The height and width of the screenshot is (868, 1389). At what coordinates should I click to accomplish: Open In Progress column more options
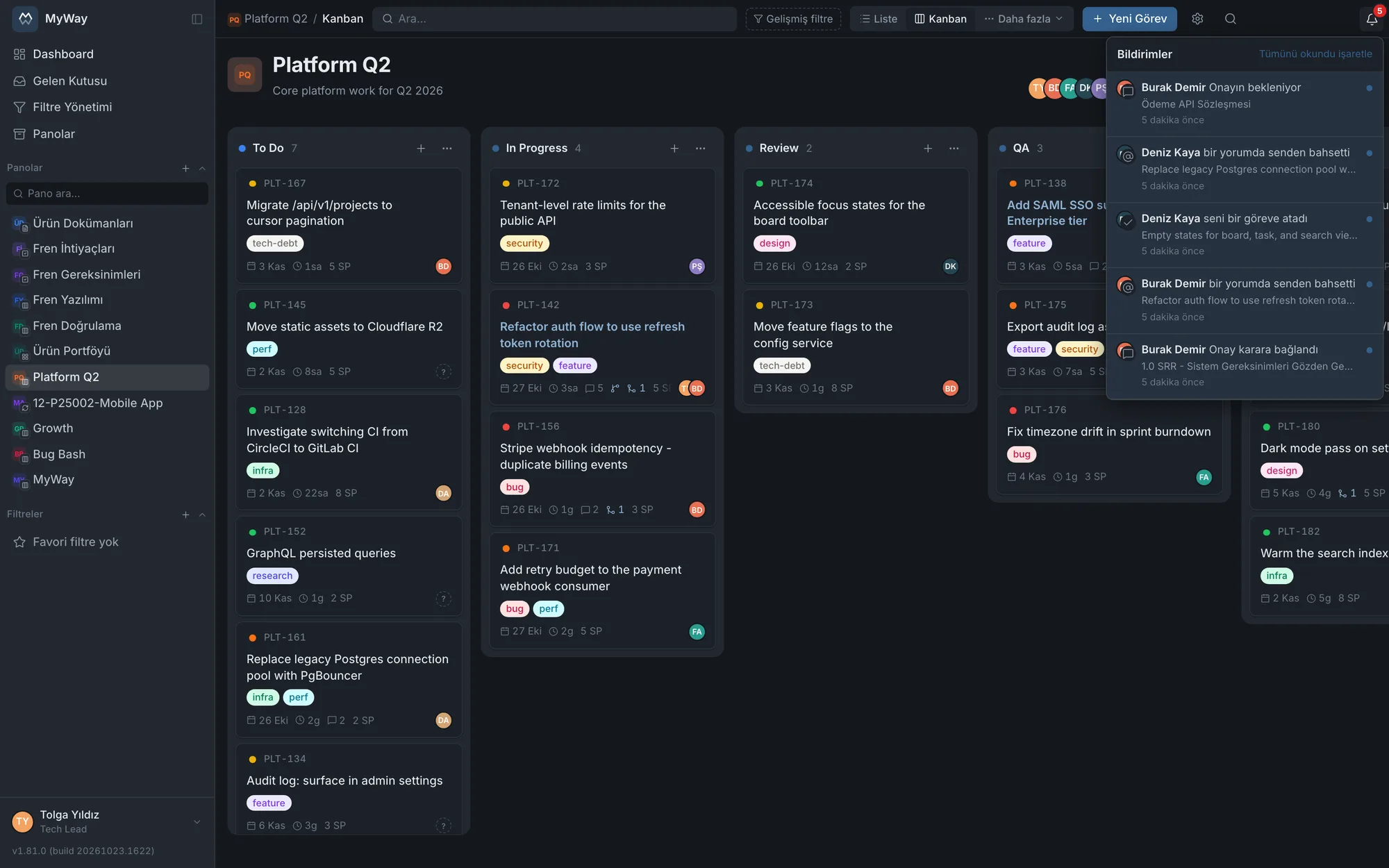[x=701, y=148]
